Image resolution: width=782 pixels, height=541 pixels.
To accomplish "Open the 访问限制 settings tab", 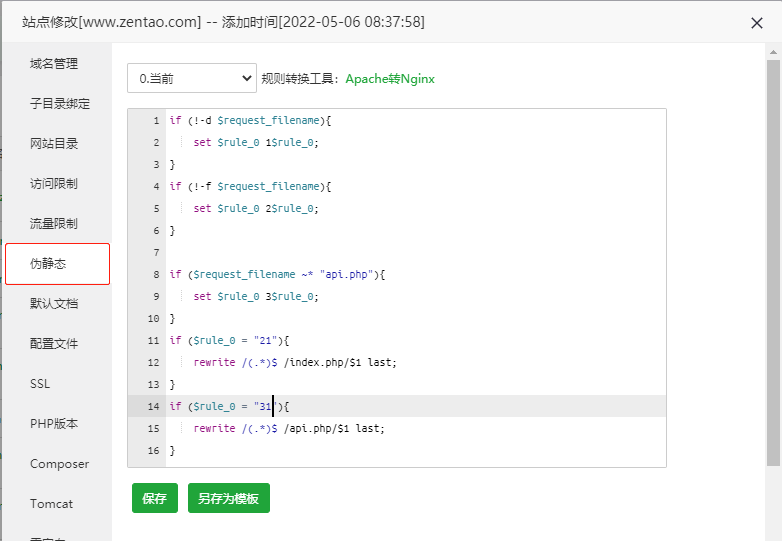I will (x=54, y=184).
